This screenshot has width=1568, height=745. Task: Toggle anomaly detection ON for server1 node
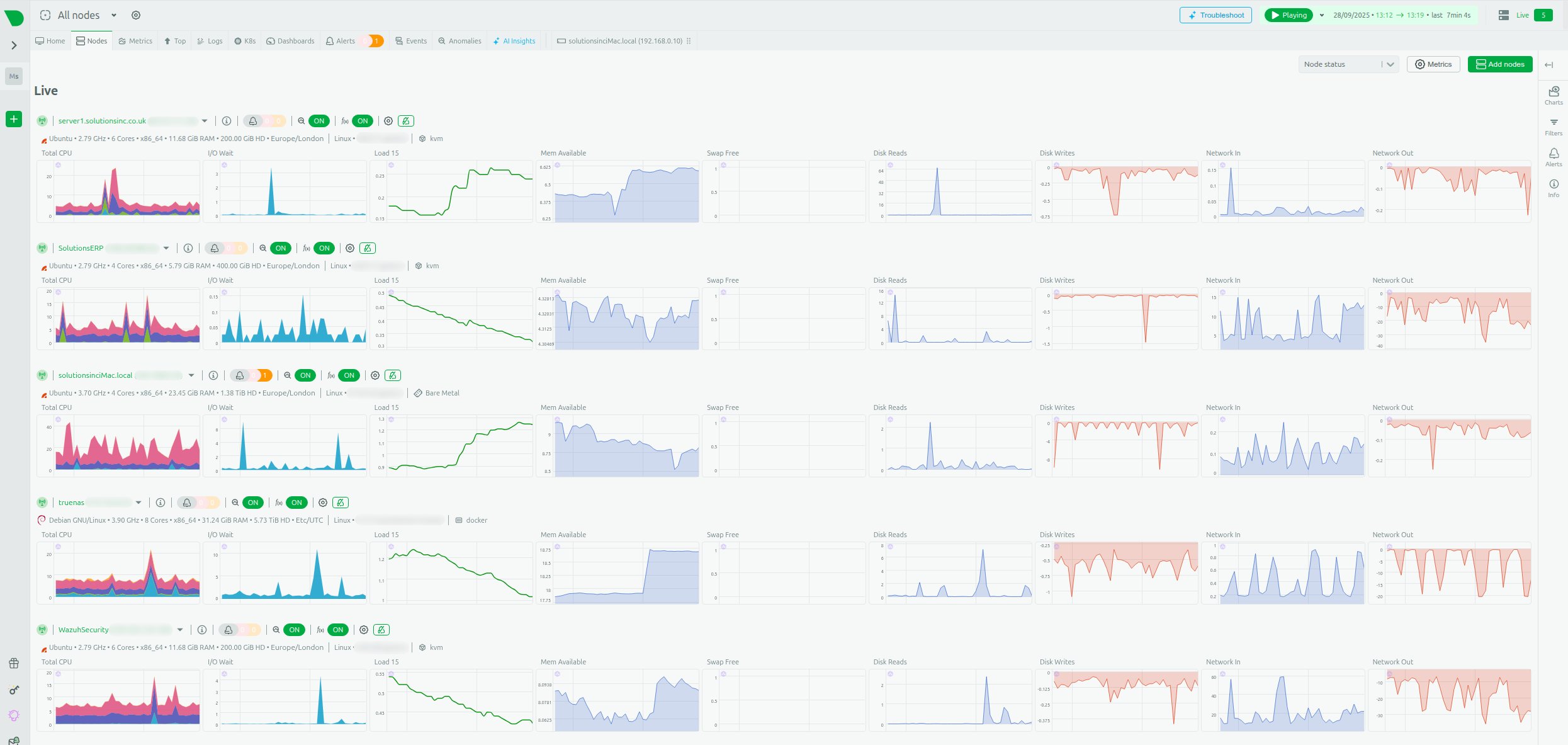(x=319, y=121)
